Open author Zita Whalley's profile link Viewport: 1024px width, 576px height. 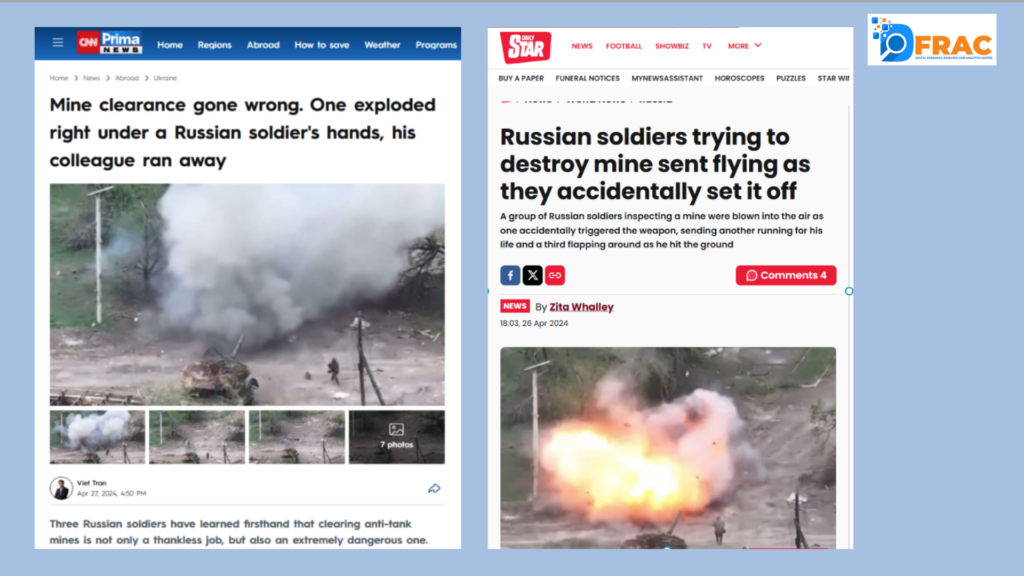point(581,307)
